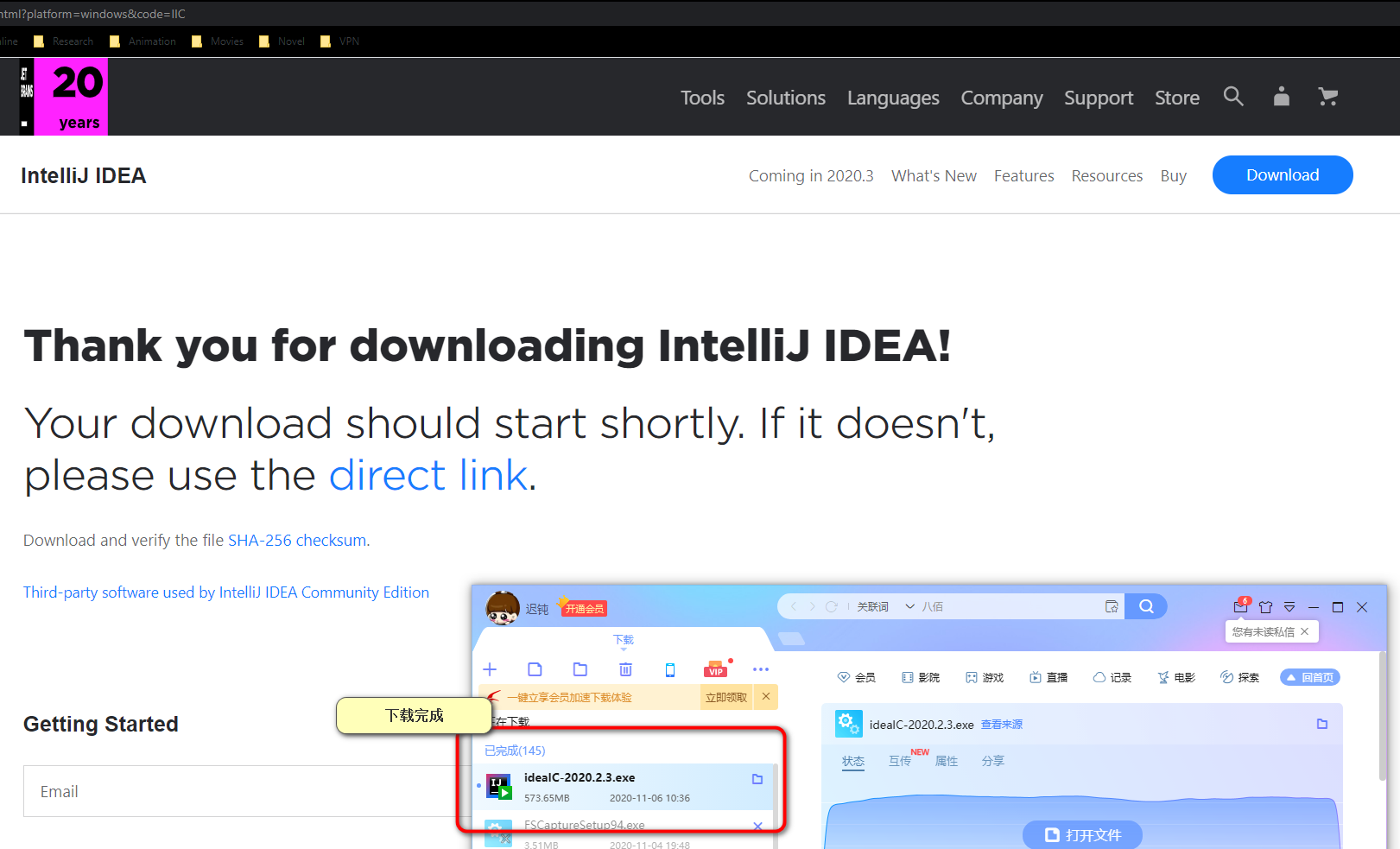Open the Company menu
Screen dimensions: 1400x849
pos(1002,98)
